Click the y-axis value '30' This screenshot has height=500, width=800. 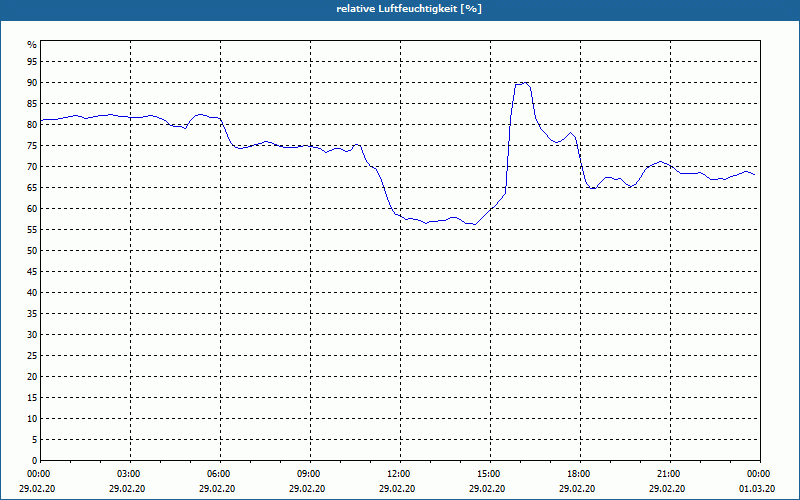point(32,335)
